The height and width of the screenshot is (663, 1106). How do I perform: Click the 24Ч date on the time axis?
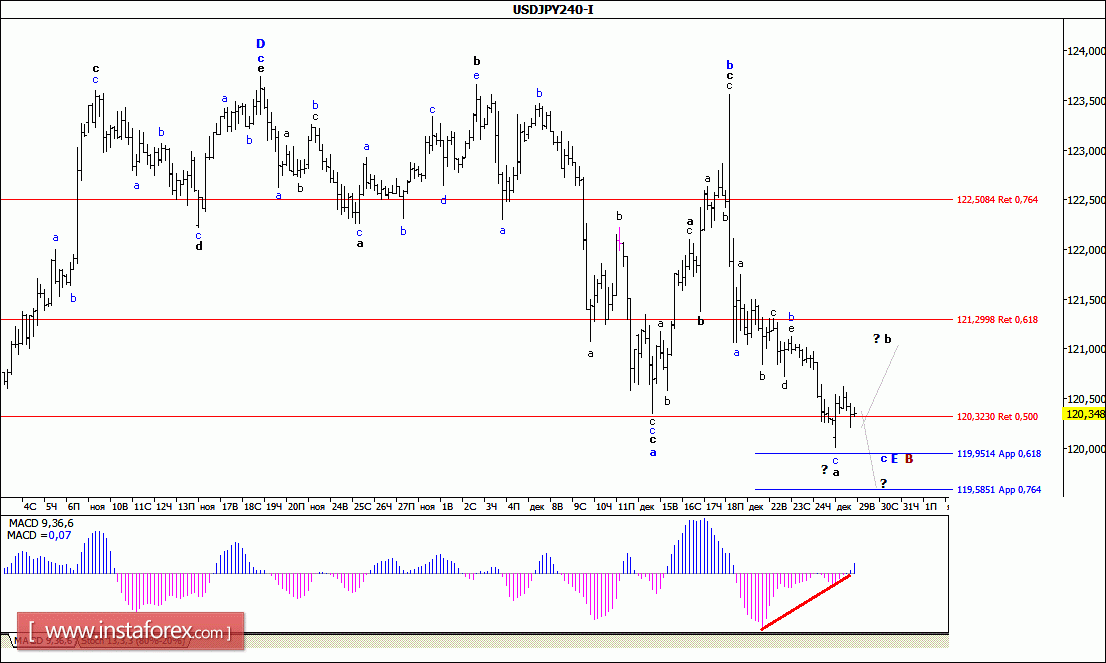pyautogui.click(x=823, y=506)
